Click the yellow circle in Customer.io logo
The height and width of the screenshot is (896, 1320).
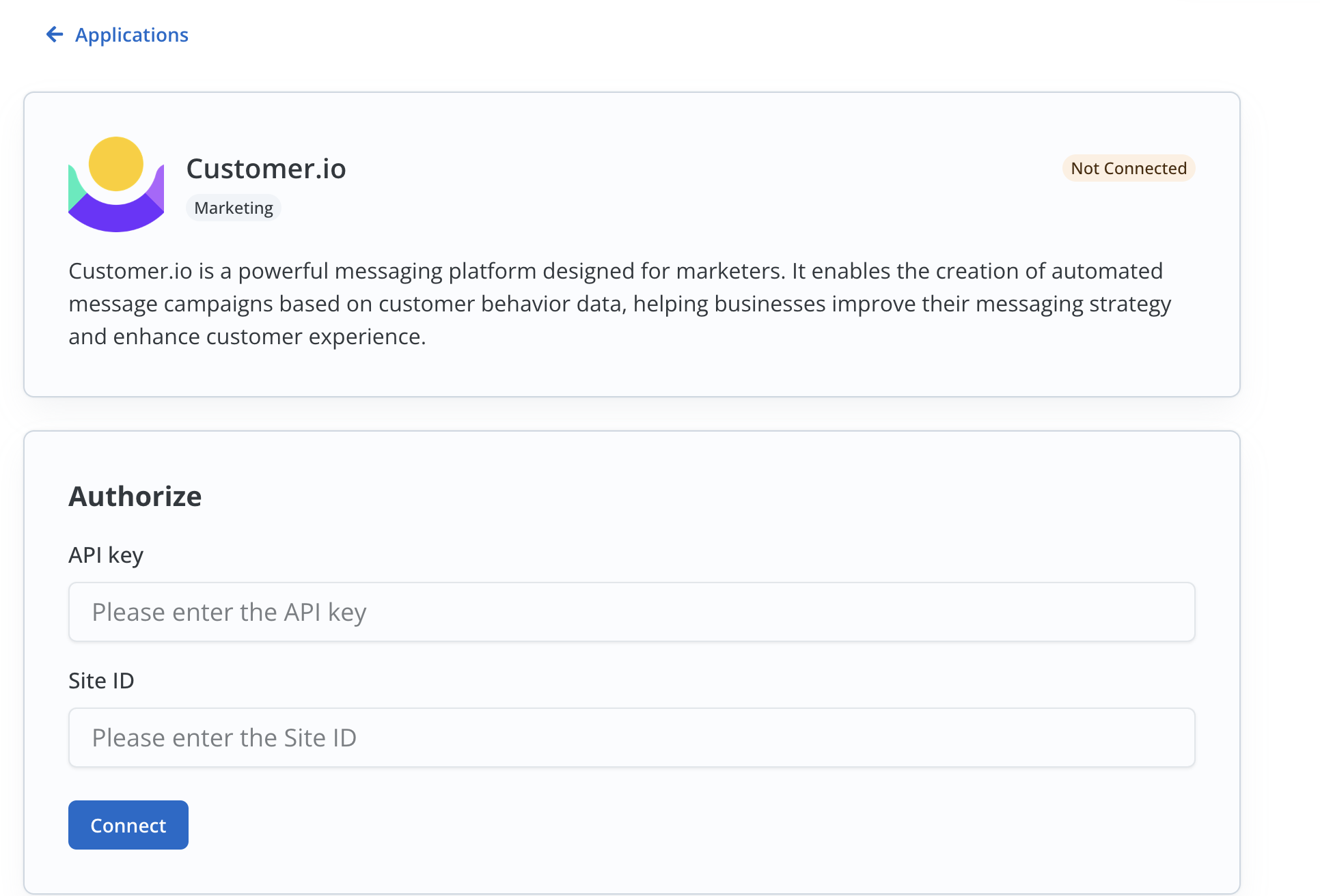click(116, 164)
